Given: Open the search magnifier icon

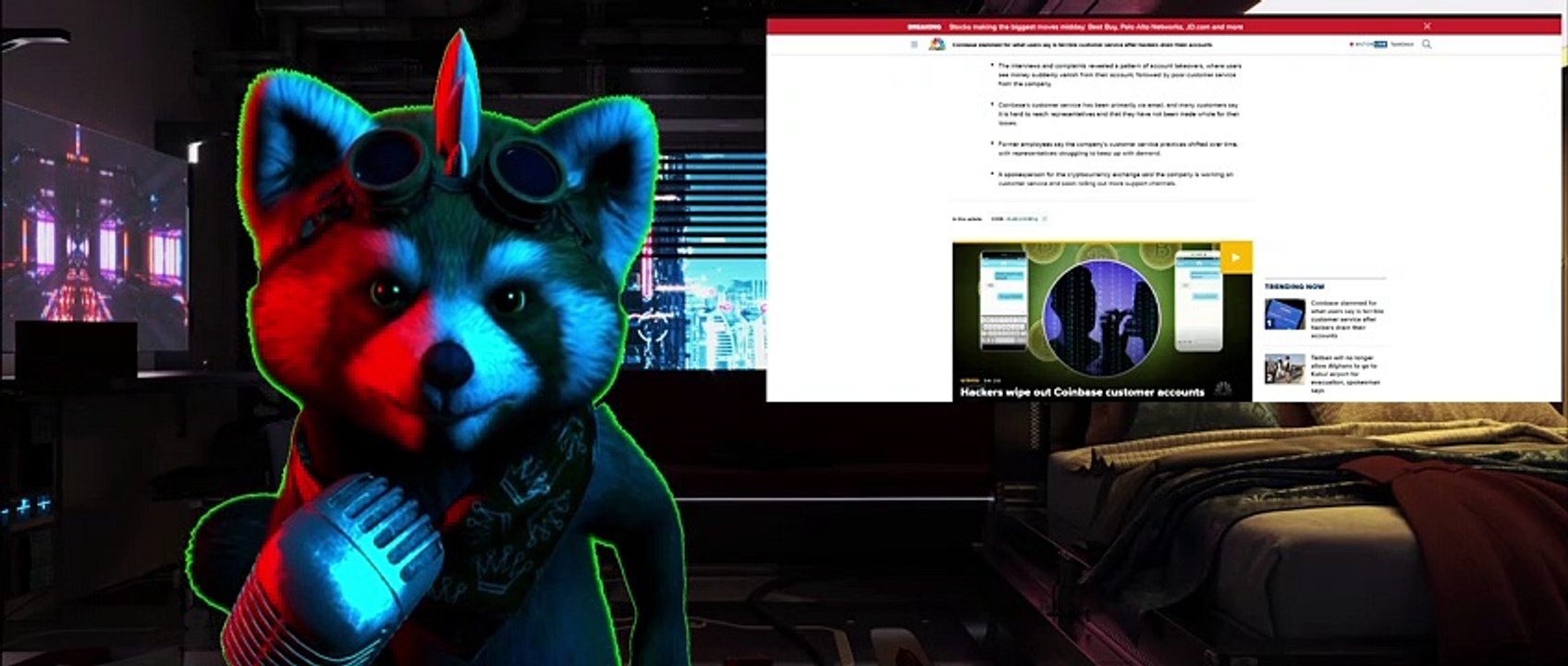Looking at the screenshot, I should [1427, 44].
